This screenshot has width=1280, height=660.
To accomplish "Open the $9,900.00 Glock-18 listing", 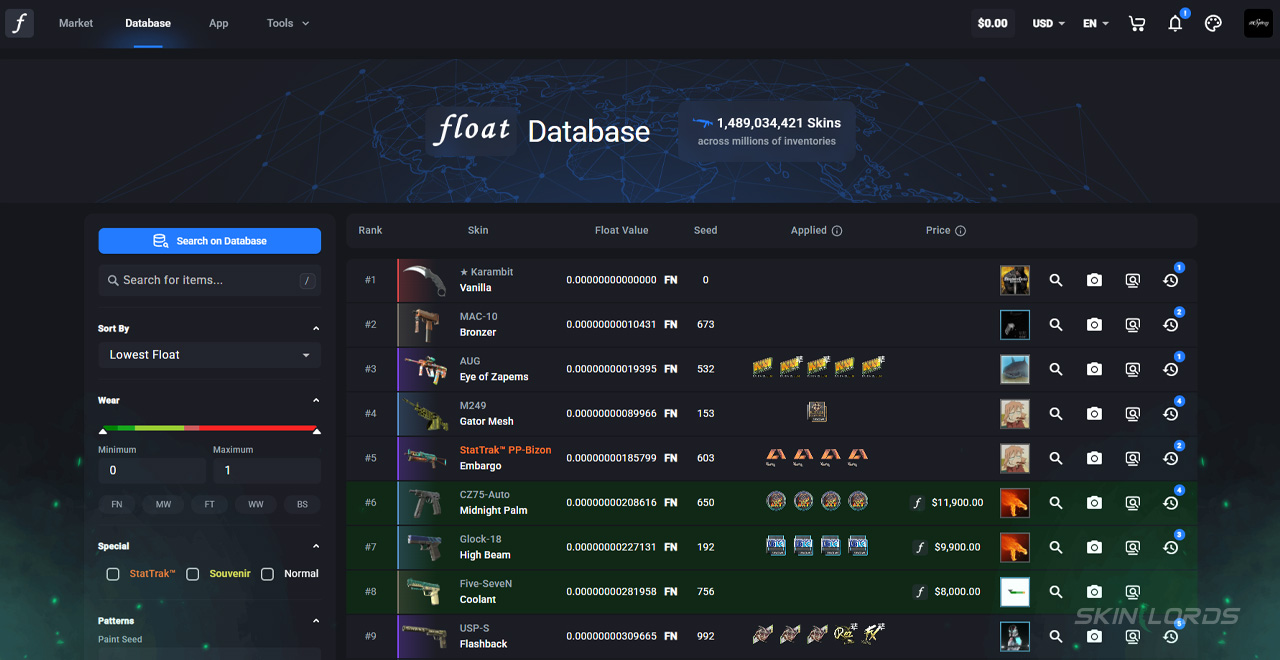I will tap(948, 547).
